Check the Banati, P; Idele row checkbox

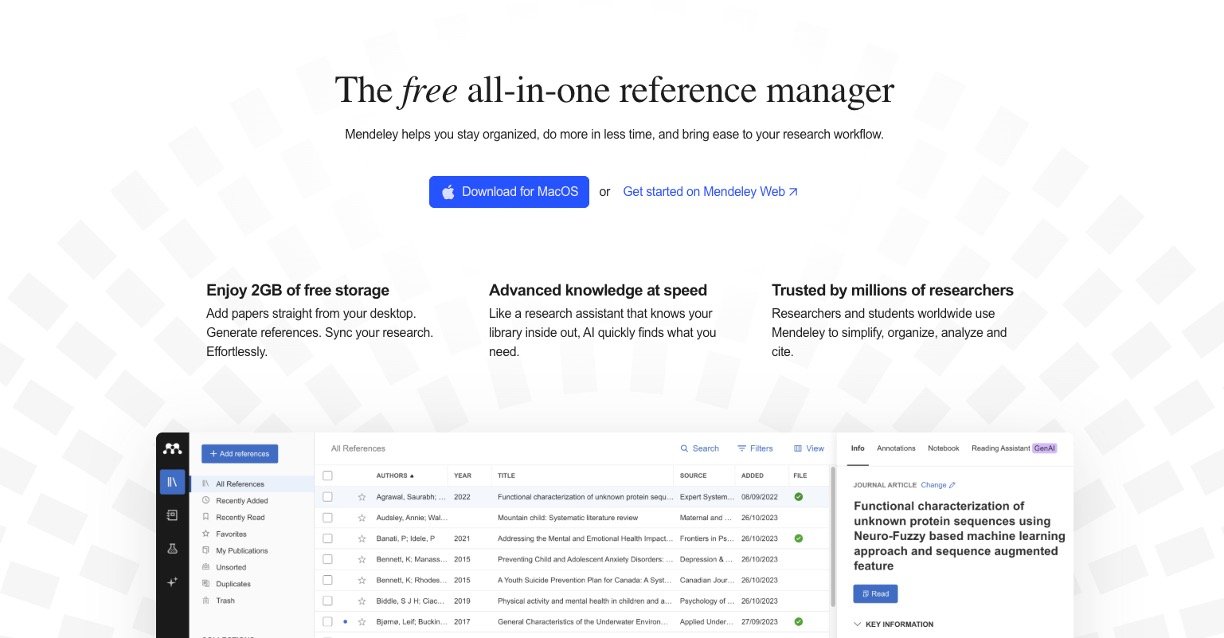tap(327, 538)
